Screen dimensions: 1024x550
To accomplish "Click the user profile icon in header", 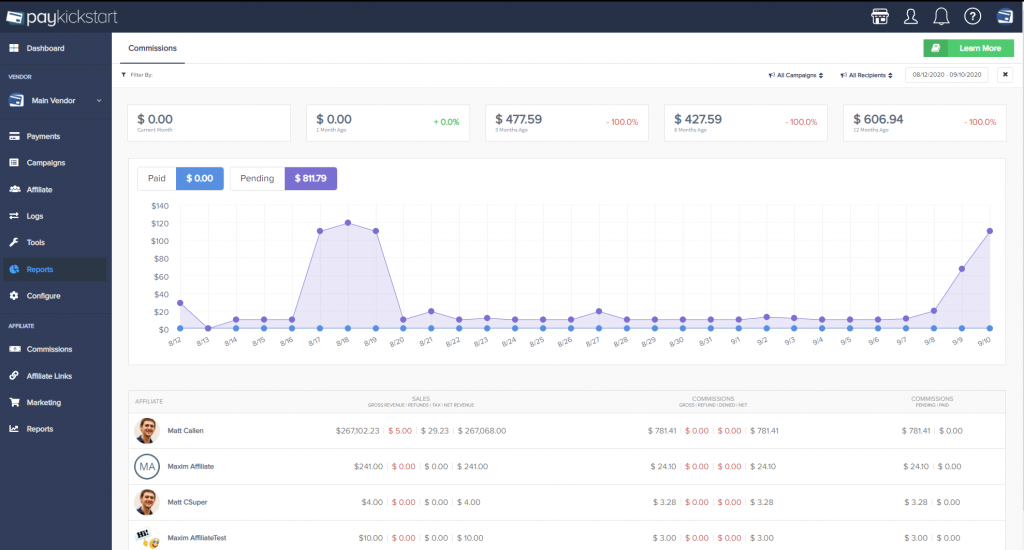I will click(910, 16).
